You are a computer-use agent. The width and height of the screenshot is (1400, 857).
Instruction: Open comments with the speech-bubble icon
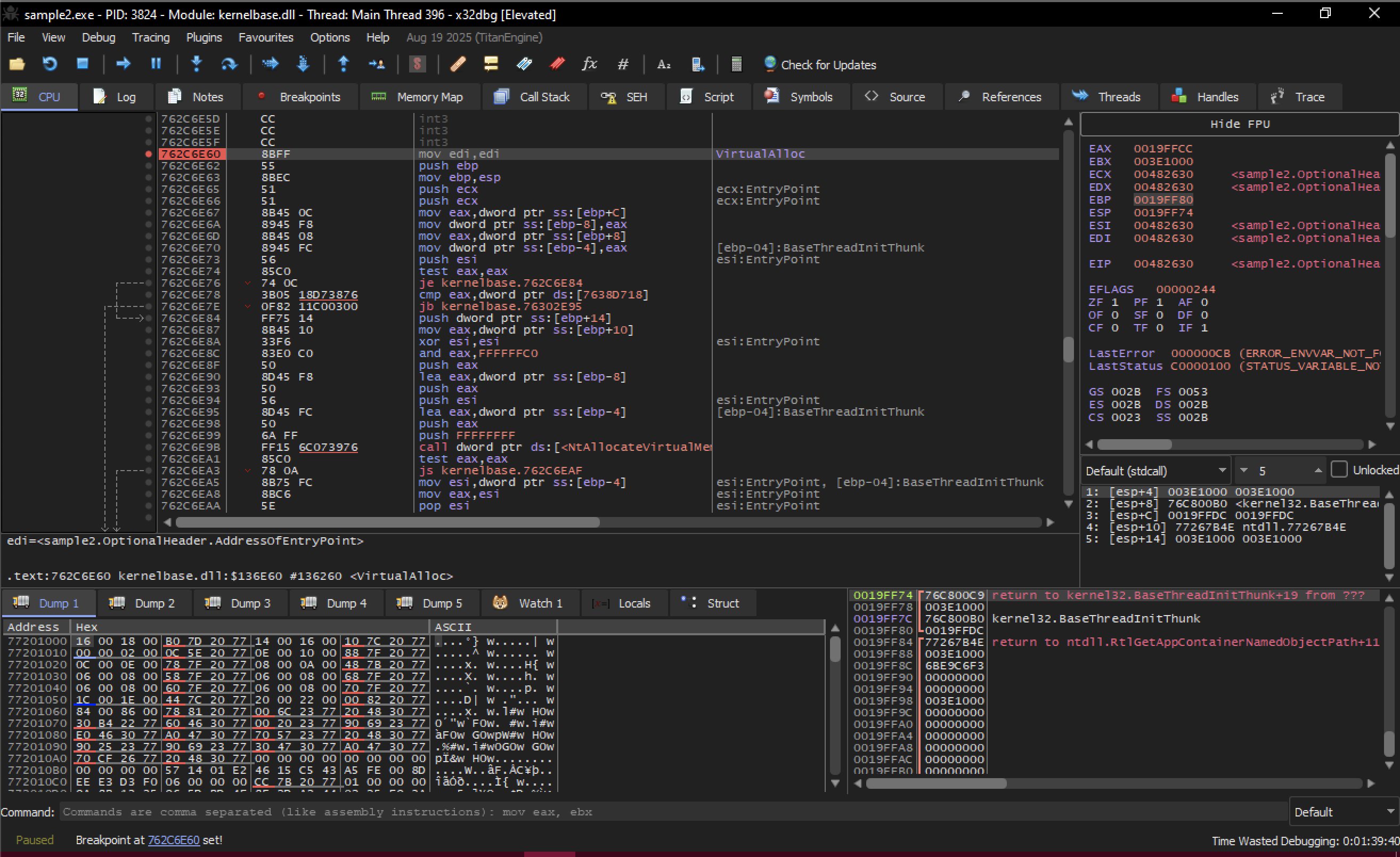pos(491,64)
